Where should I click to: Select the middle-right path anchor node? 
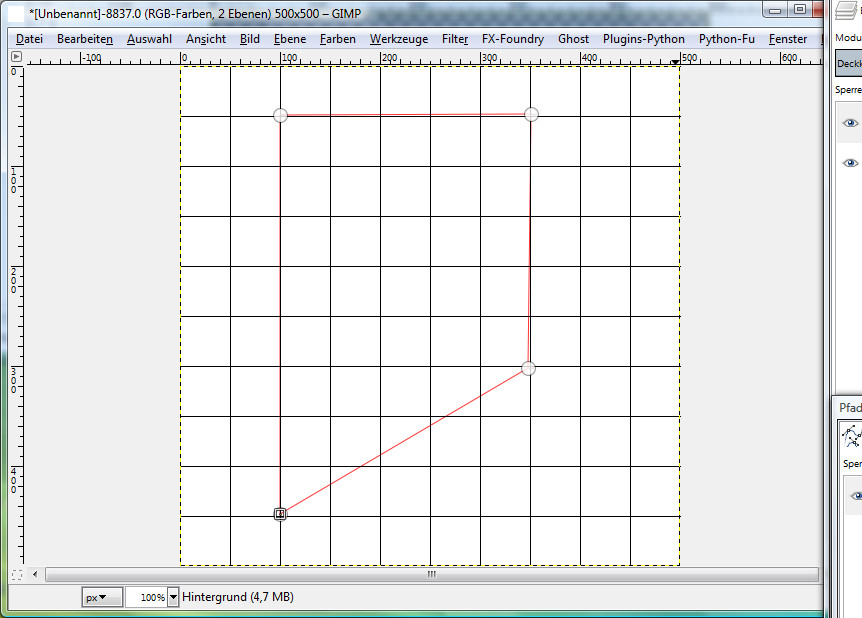pos(528,368)
